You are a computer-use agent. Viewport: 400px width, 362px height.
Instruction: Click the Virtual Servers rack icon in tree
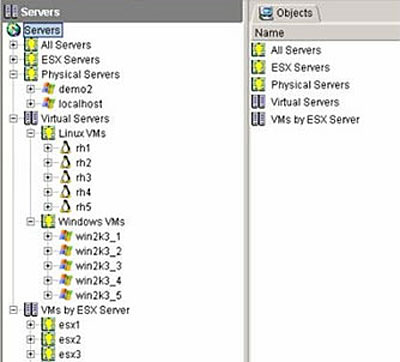pyautogui.click(x=31, y=118)
